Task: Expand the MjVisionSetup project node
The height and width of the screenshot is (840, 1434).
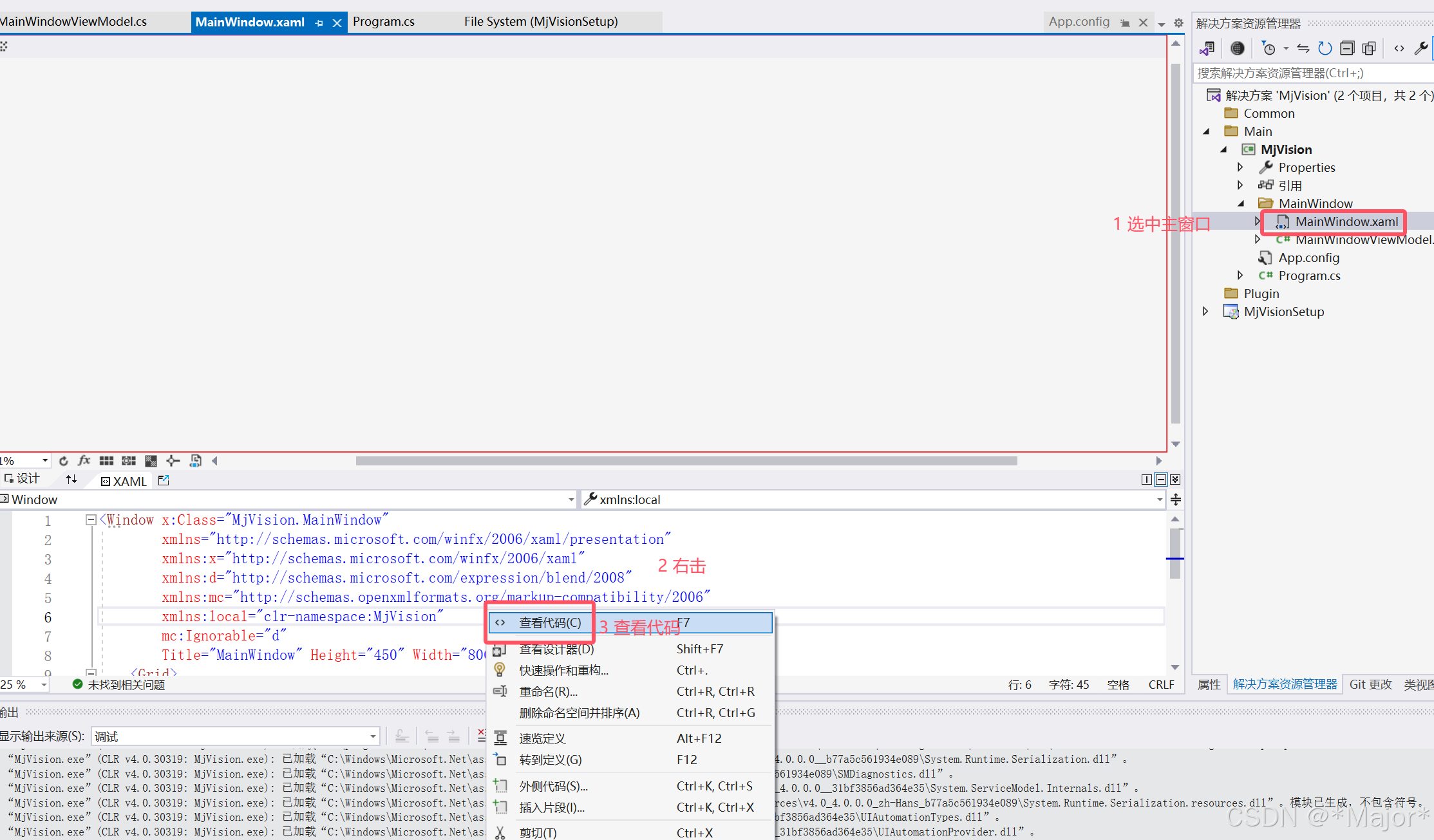Action: (x=1205, y=312)
